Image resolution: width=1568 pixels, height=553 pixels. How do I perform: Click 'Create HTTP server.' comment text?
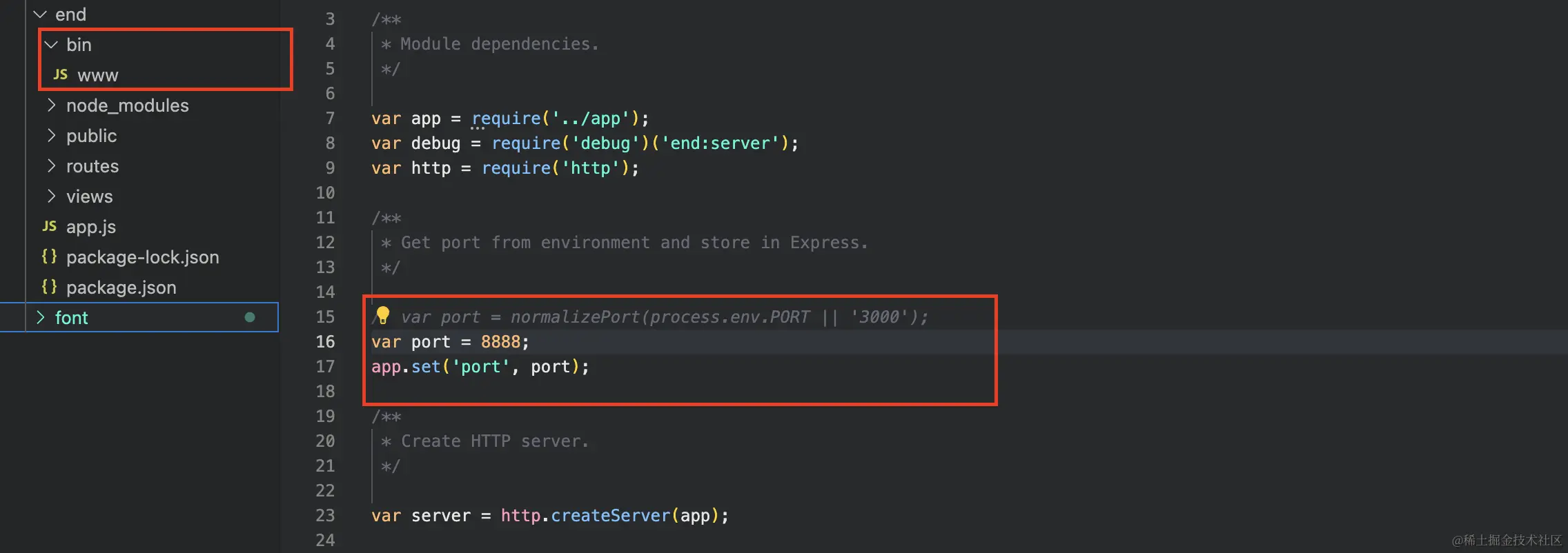point(495,441)
